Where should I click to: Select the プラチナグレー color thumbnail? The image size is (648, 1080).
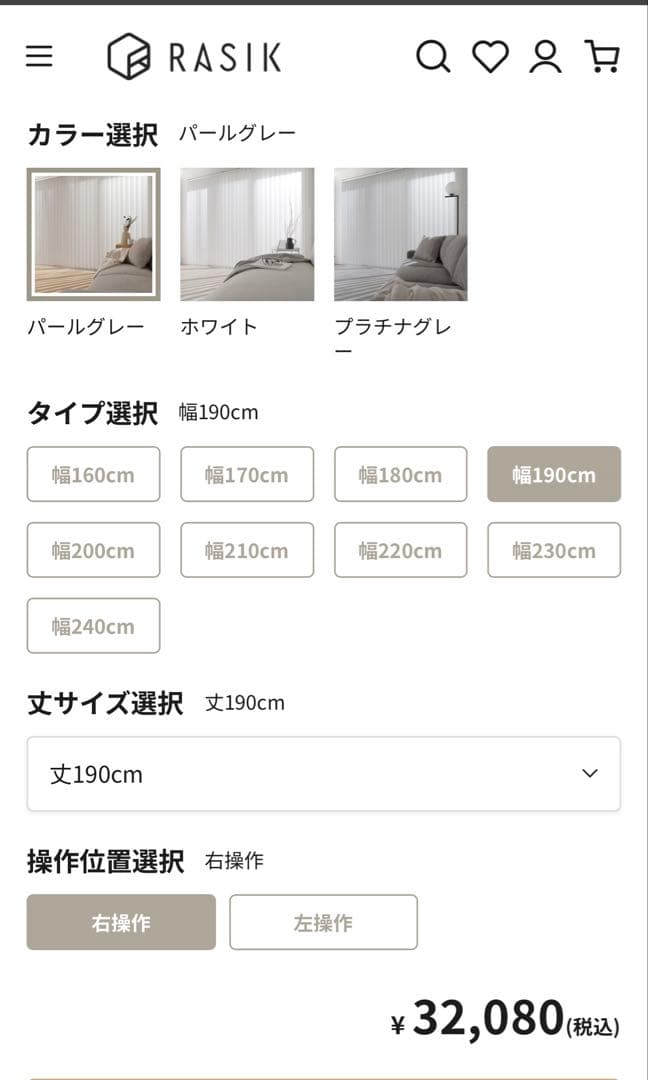(400, 234)
